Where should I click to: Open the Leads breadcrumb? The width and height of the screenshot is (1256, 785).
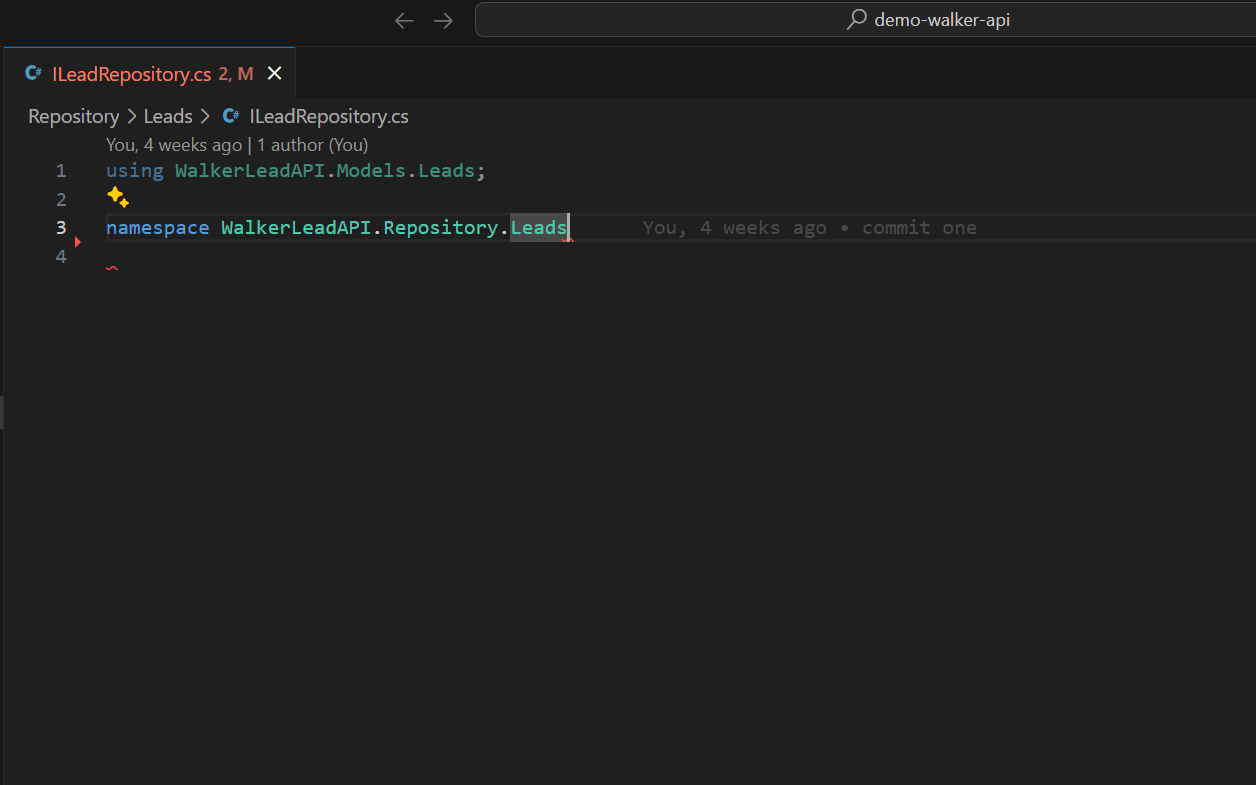tap(168, 116)
